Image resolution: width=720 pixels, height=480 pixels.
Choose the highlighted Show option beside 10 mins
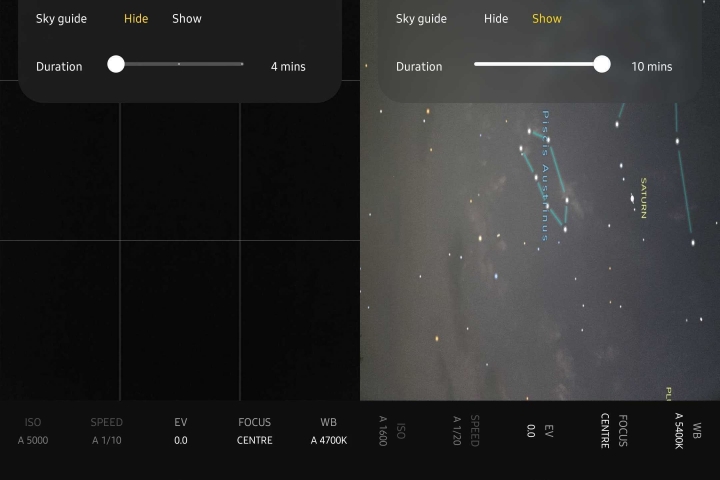(546, 19)
